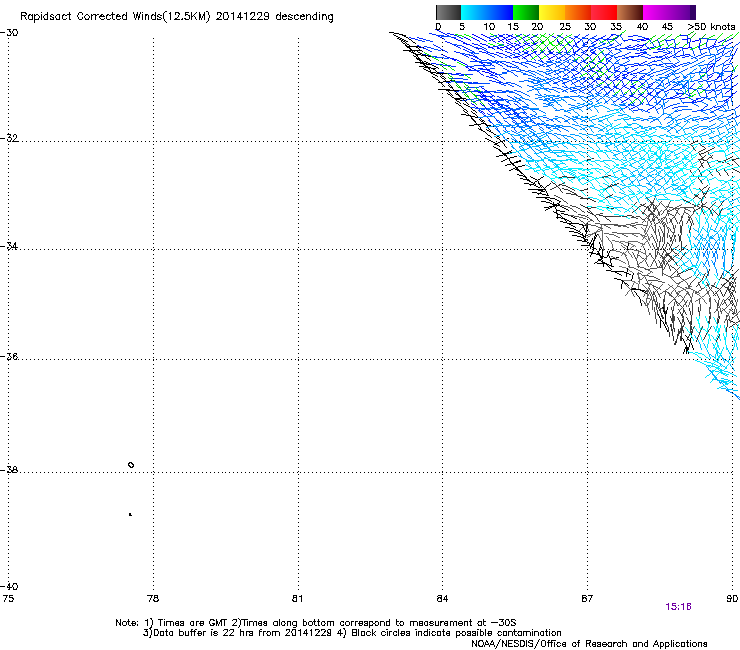Click the tiny island dot below the circle

click(x=130, y=514)
